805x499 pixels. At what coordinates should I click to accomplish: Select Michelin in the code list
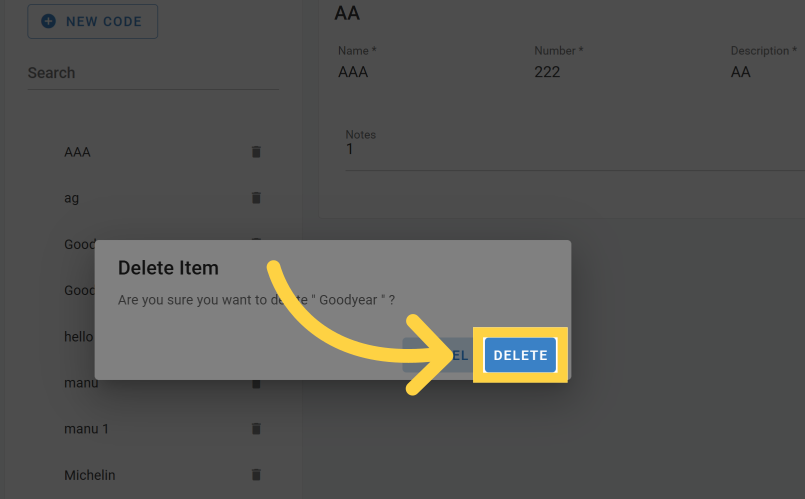[x=90, y=475]
